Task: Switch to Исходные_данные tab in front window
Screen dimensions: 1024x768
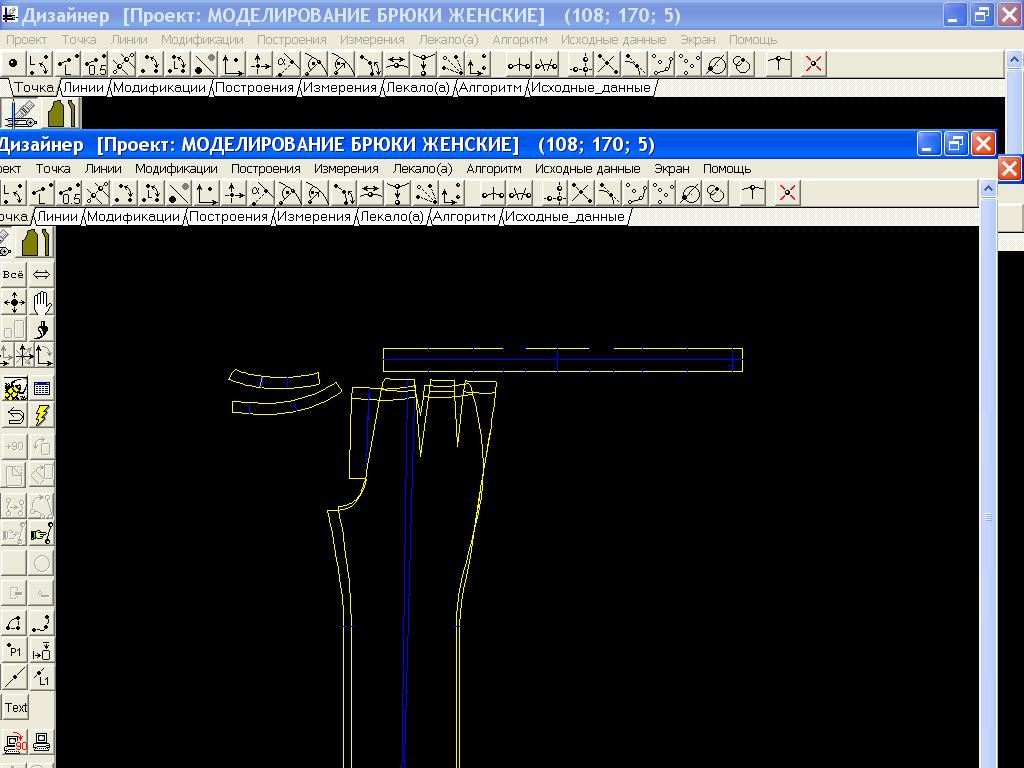Action: tap(565, 217)
